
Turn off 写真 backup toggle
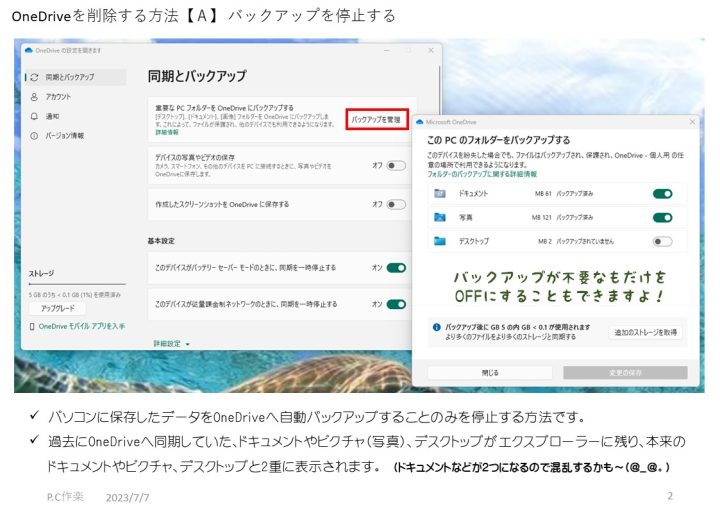663,218
